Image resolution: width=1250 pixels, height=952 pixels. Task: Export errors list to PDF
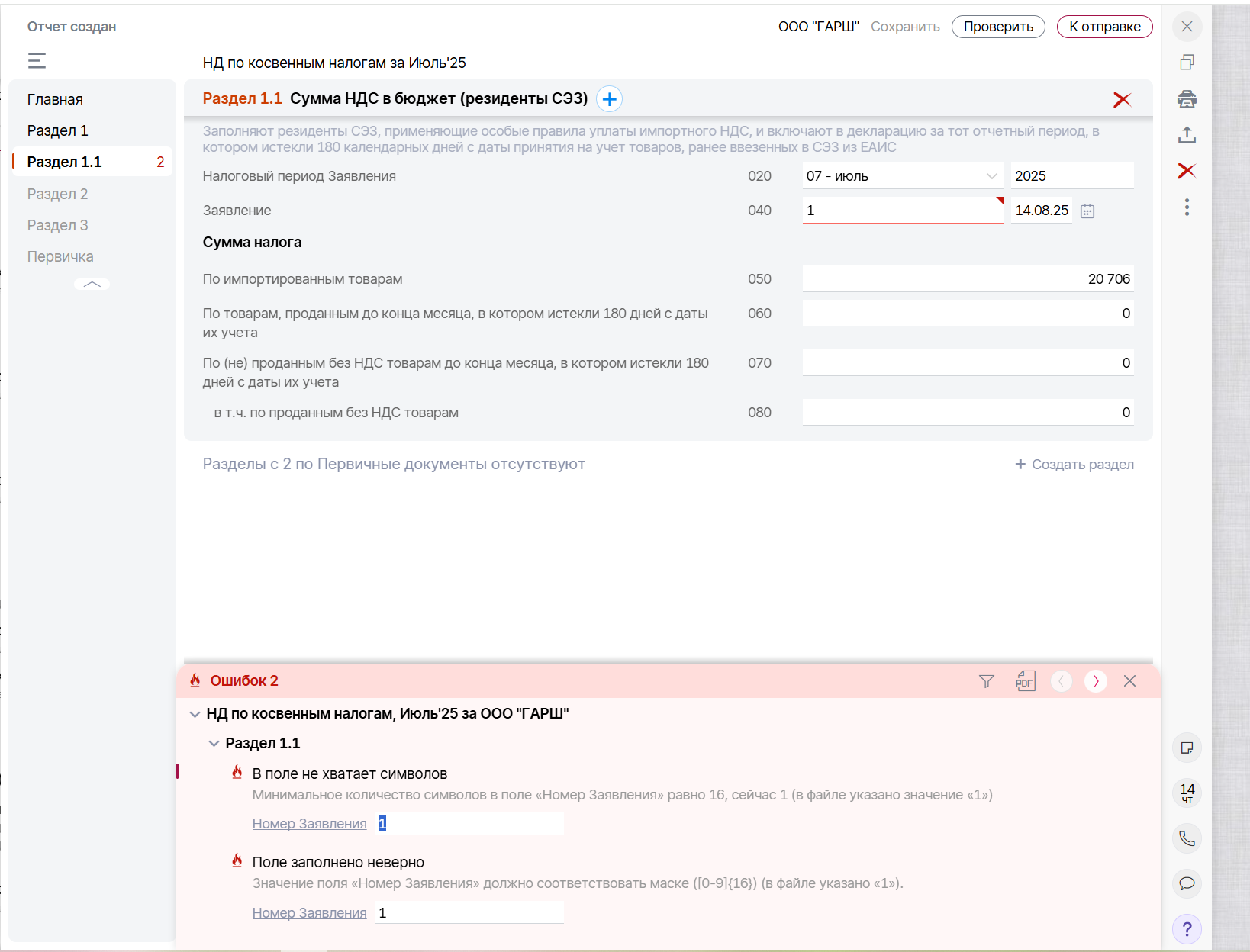pyautogui.click(x=1026, y=680)
